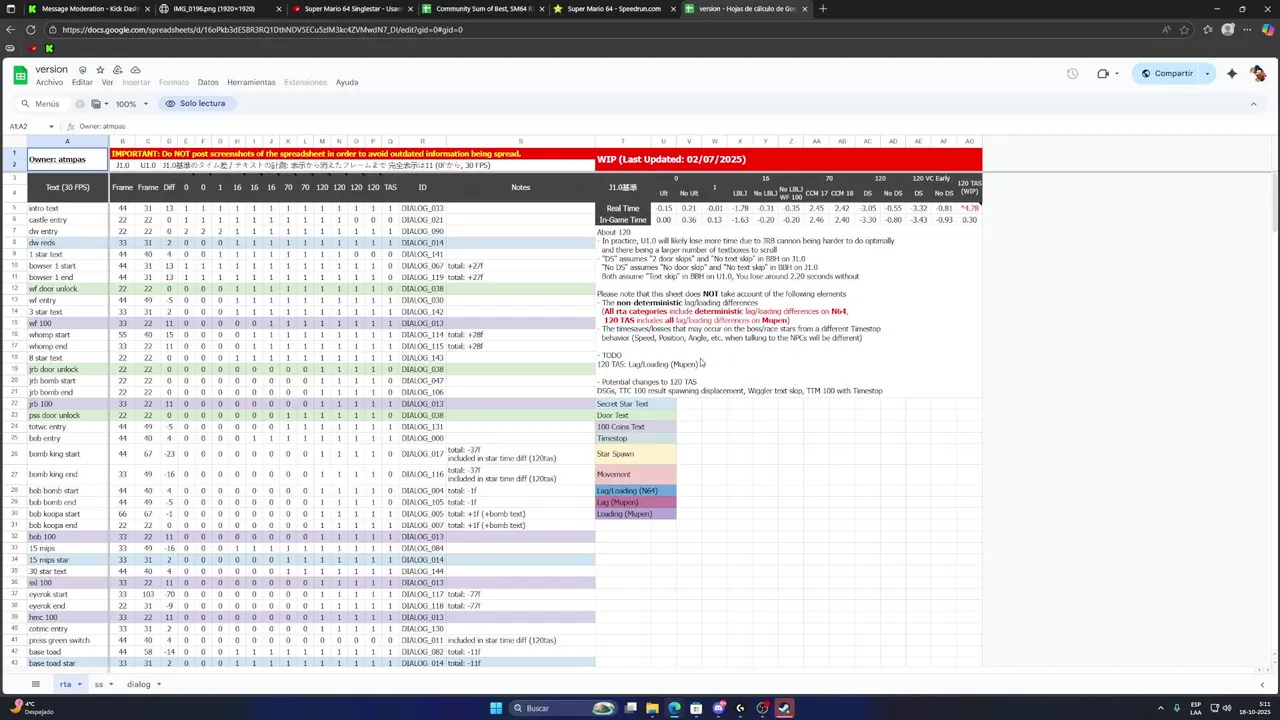Click the Copilot icon in Edge

1268,30
